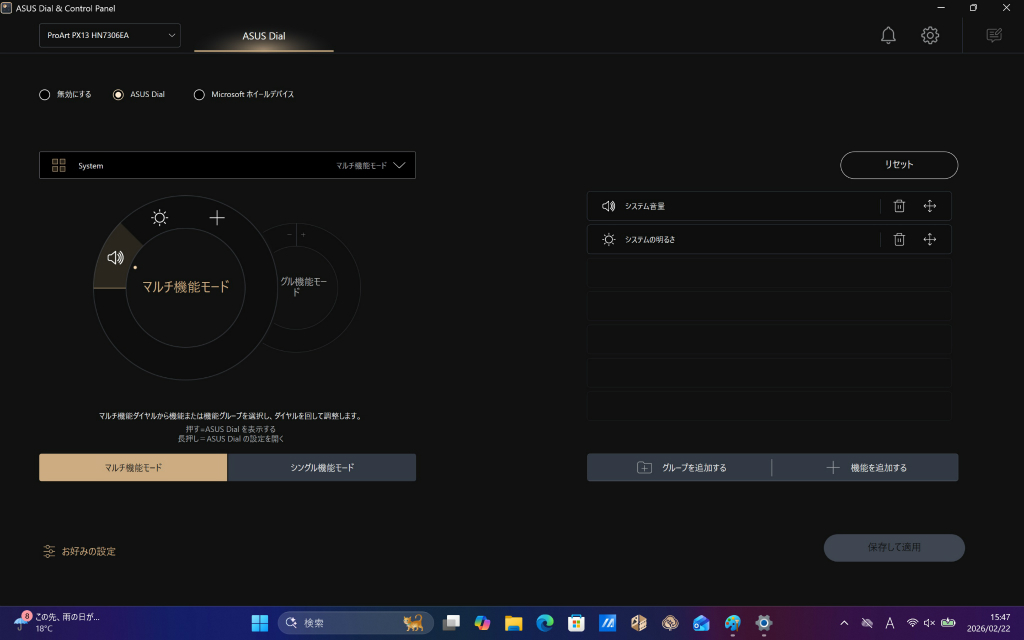Open Wi-Fi network tray icon
This screenshot has width=1024, height=640.
click(x=912, y=623)
